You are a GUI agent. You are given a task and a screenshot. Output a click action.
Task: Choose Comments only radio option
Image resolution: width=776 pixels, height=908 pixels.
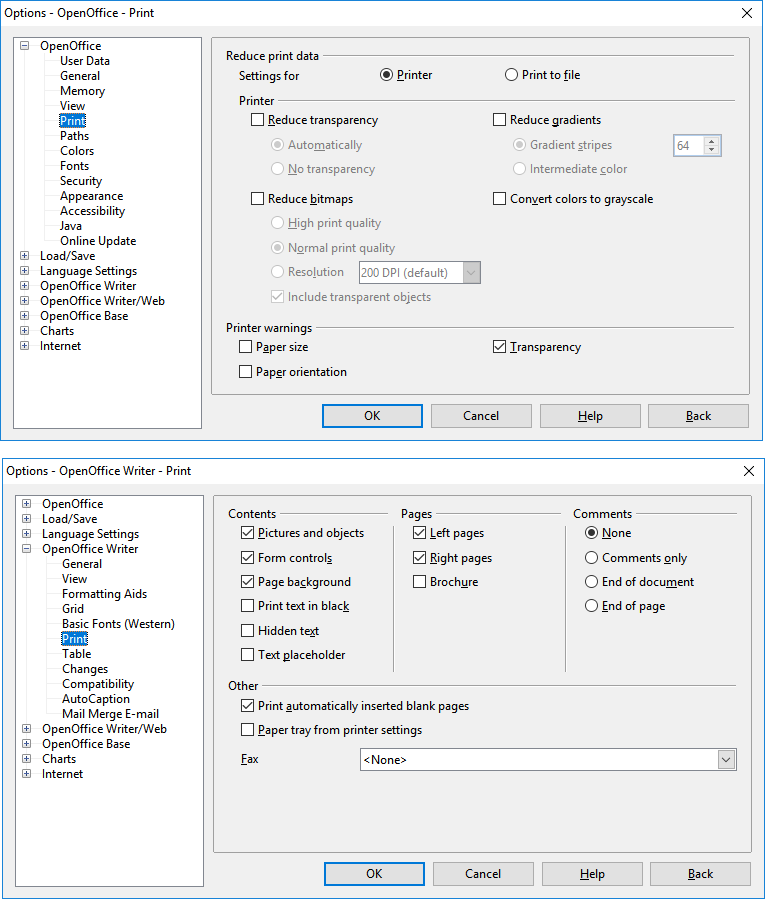pos(592,558)
